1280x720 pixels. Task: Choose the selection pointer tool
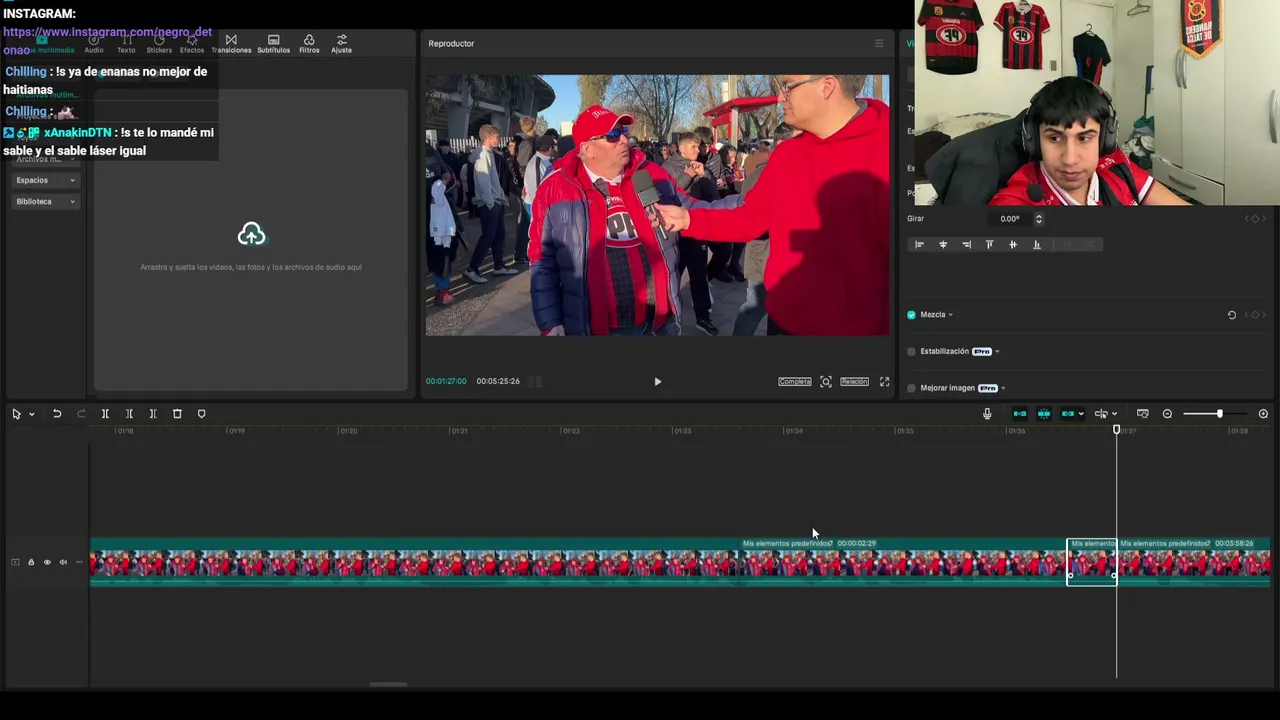click(x=16, y=414)
